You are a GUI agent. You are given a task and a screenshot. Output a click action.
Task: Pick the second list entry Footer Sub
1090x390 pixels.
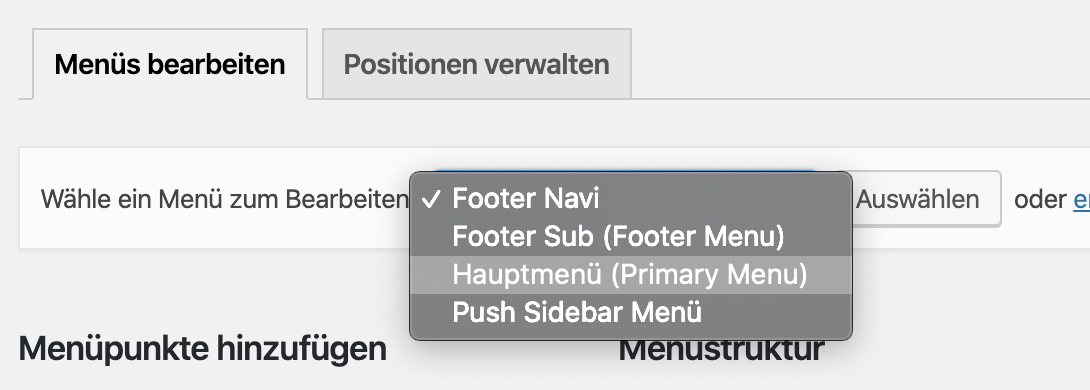click(631, 237)
